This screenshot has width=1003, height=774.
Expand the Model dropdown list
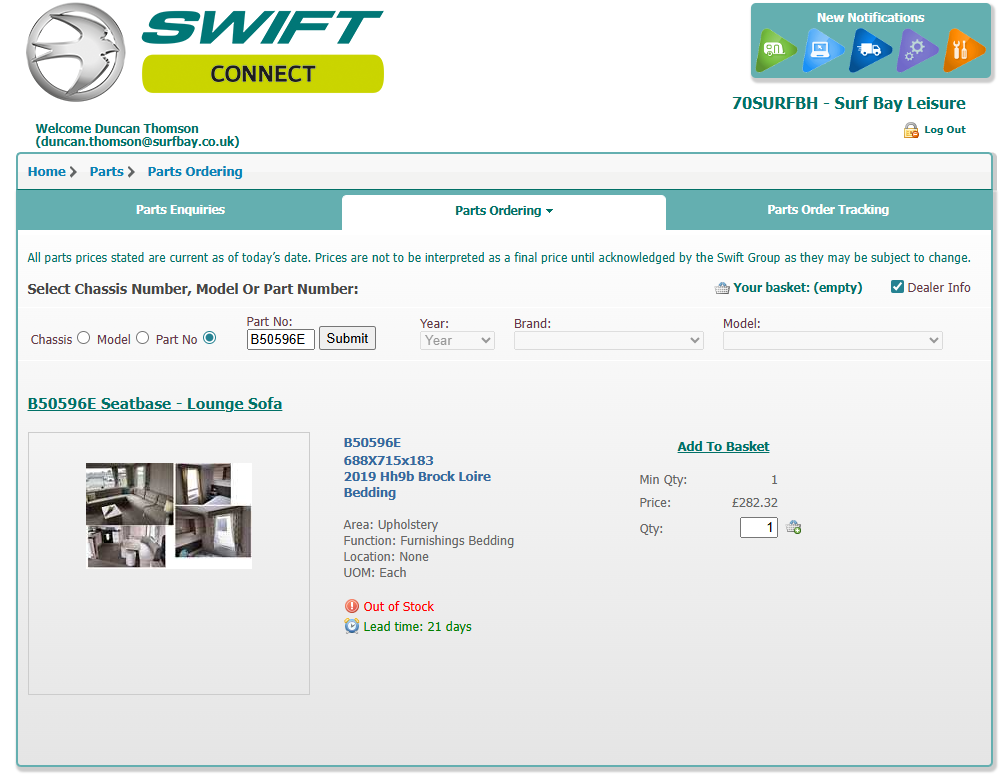832,340
